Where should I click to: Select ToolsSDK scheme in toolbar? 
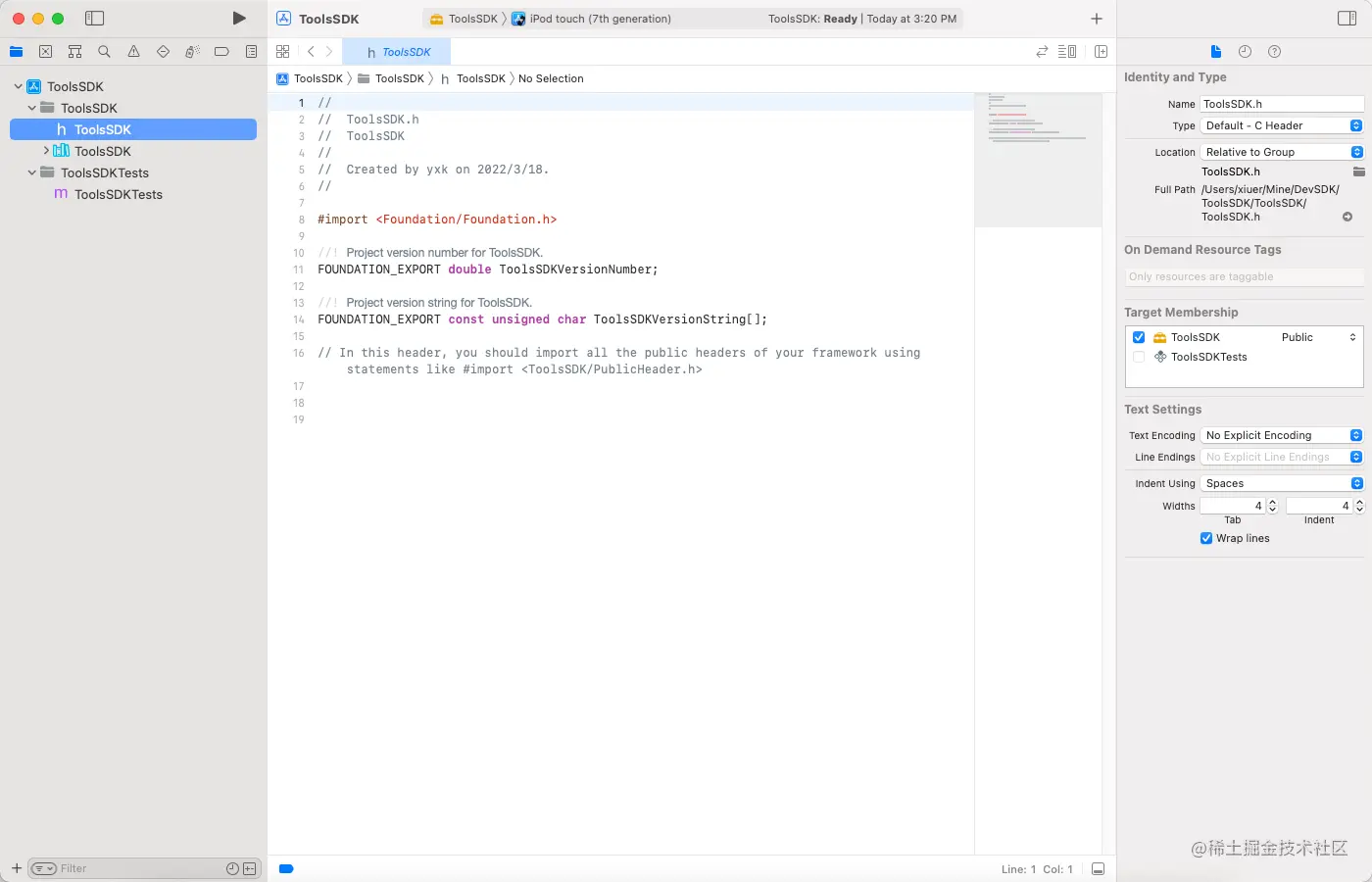click(465, 19)
